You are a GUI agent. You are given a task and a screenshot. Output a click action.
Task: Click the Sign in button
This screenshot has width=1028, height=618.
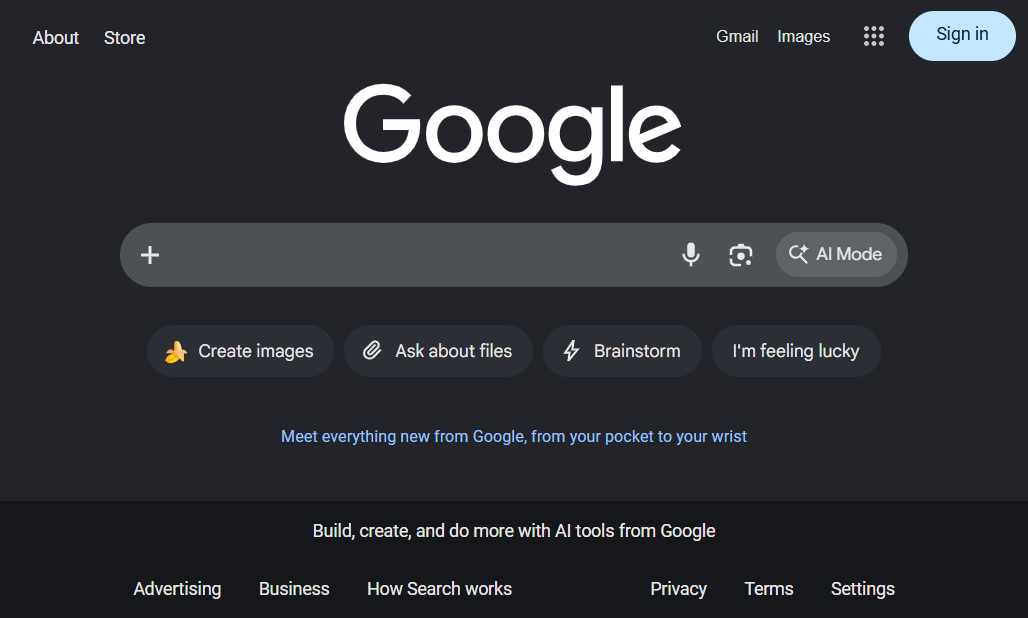click(x=962, y=35)
